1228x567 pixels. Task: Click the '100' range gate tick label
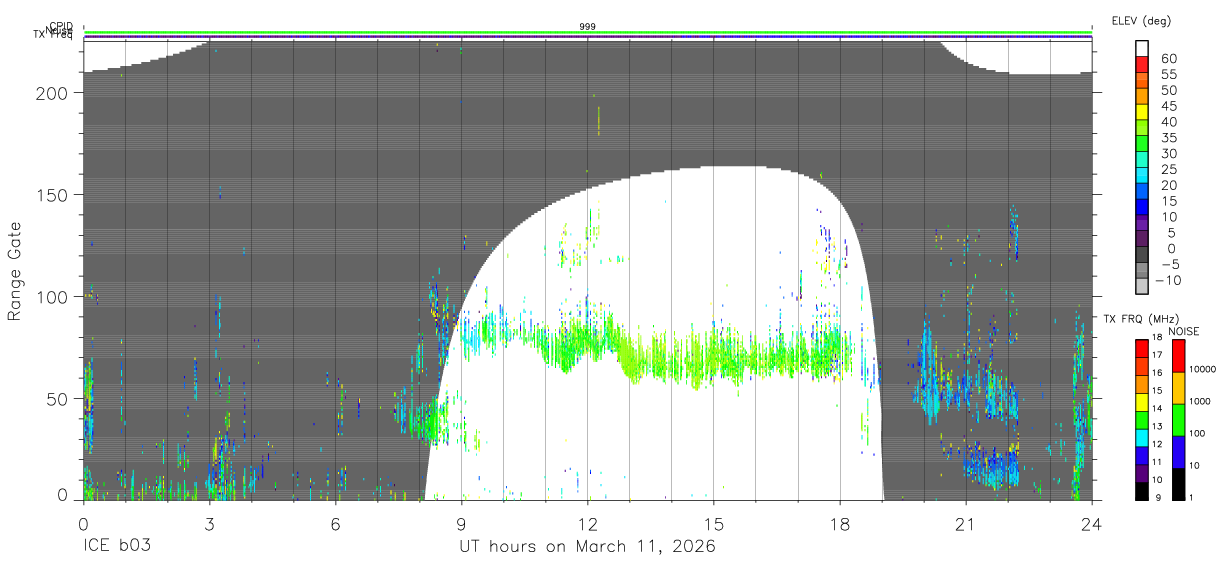pos(53,296)
